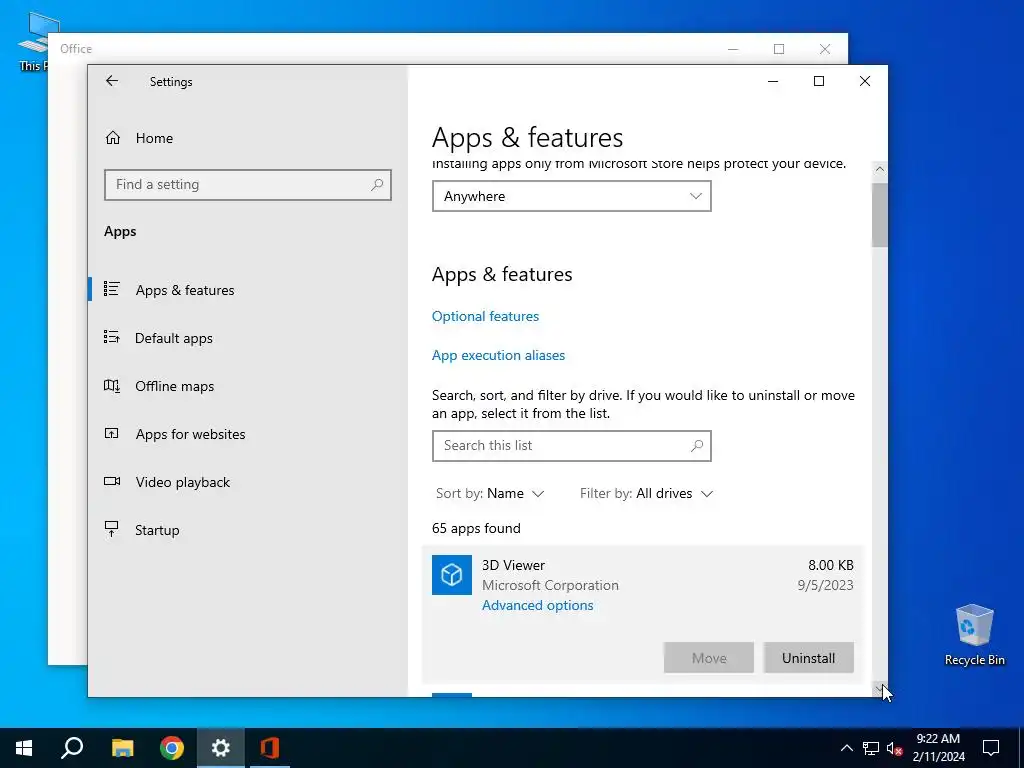
Task: Expand the Anywhere install source dropdown
Action: pos(571,196)
